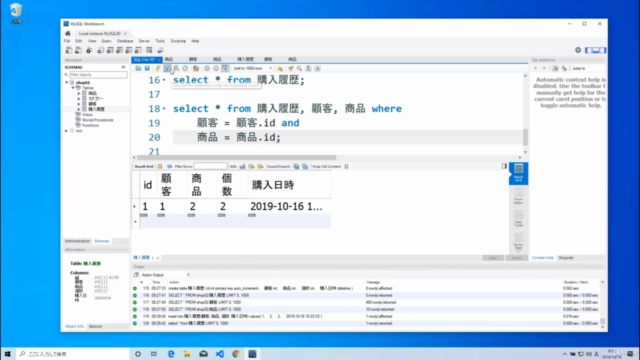Image resolution: width=640 pixels, height=360 pixels.
Task: Create new table icon in main toolbar
Action: (110, 50)
